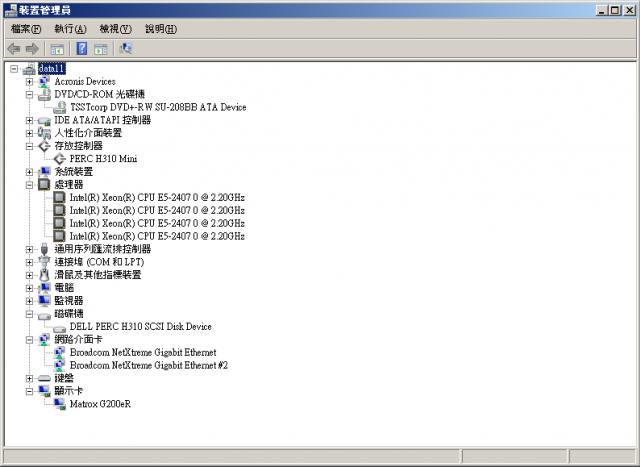
Task: Click the 滑鼠及其他指標裝置 mouse icon
Action: (x=44, y=275)
